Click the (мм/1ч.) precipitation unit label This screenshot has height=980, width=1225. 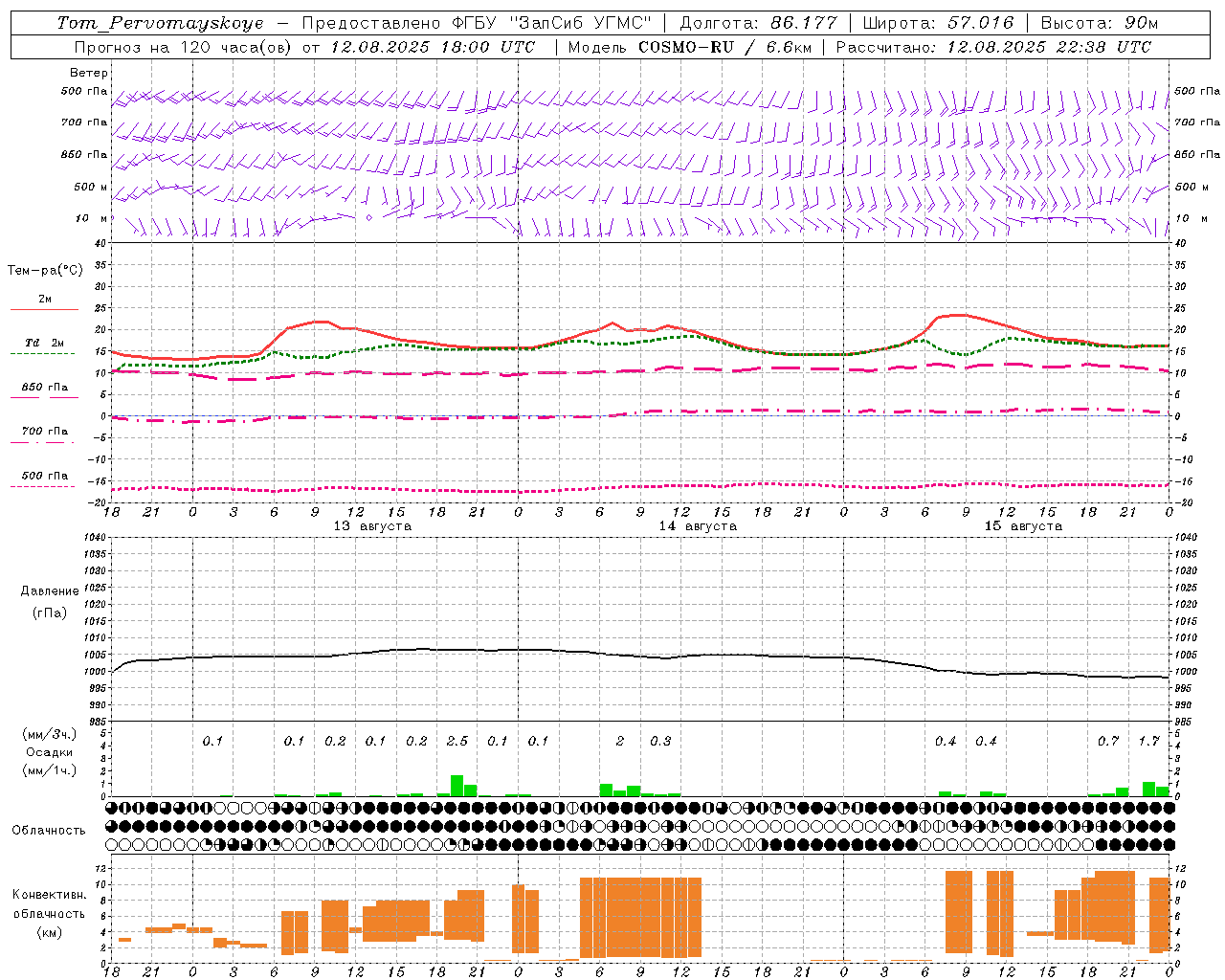49,770
